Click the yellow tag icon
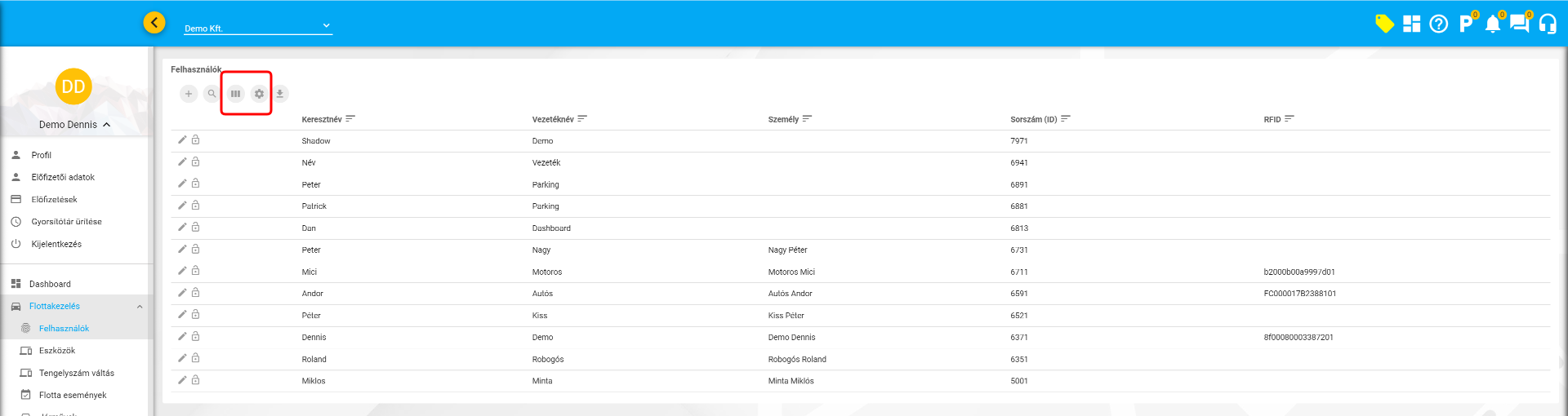The image size is (1568, 416). 1383,24
